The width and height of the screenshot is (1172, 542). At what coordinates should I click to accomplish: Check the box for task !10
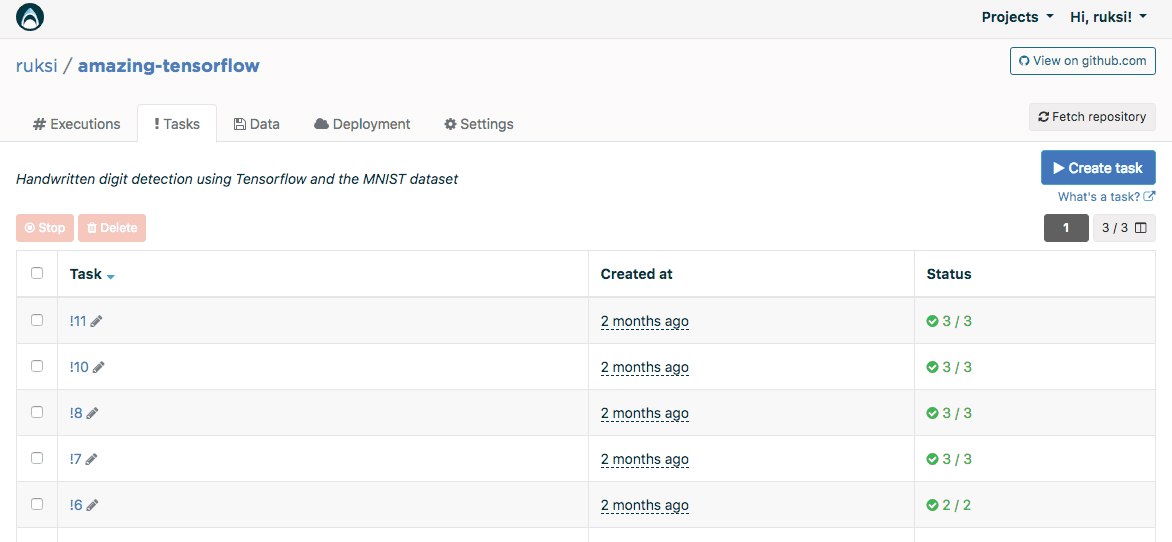pyautogui.click(x=37, y=366)
